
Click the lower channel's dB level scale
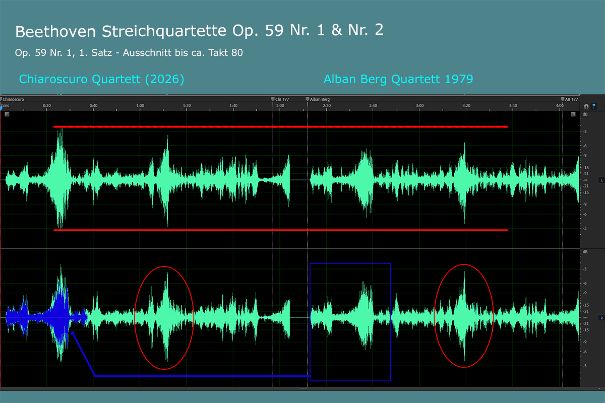coord(586,318)
